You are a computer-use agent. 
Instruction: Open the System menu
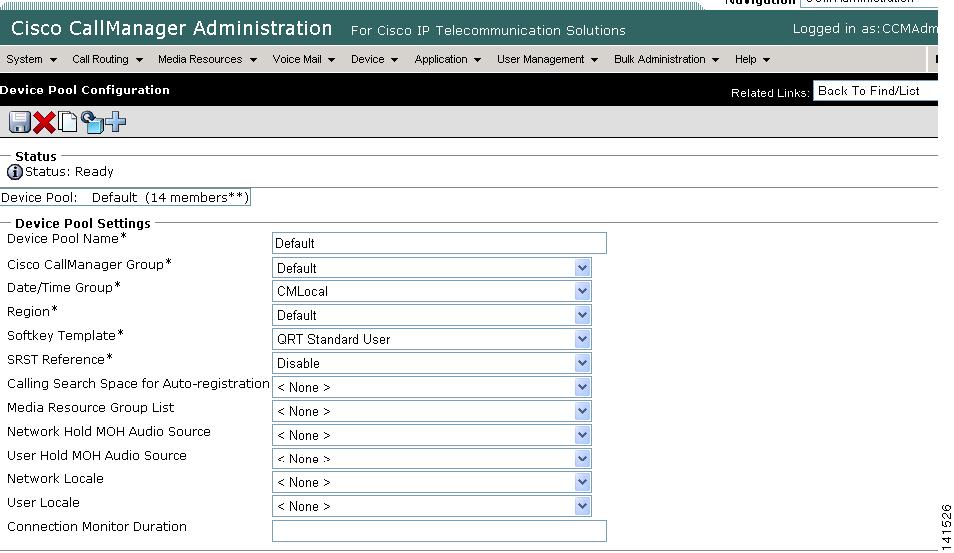(31, 60)
